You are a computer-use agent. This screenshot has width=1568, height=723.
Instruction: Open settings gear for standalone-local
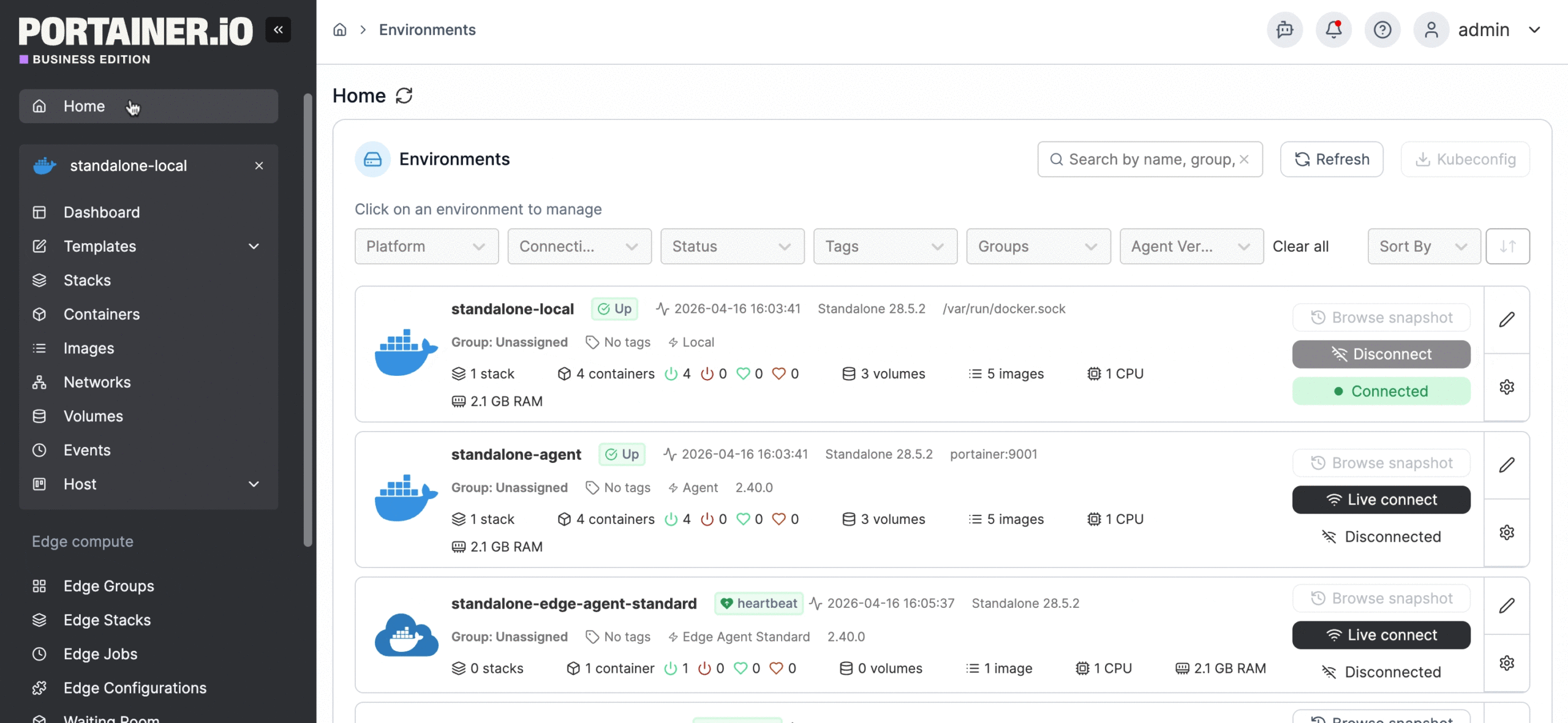point(1507,387)
